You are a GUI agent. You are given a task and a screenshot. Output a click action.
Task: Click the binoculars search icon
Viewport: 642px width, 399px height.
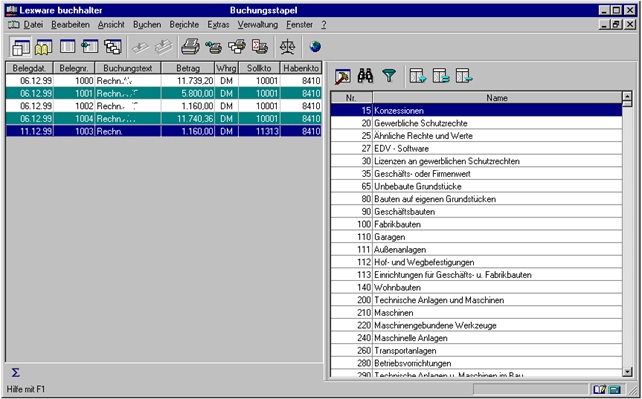pyautogui.click(x=365, y=76)
